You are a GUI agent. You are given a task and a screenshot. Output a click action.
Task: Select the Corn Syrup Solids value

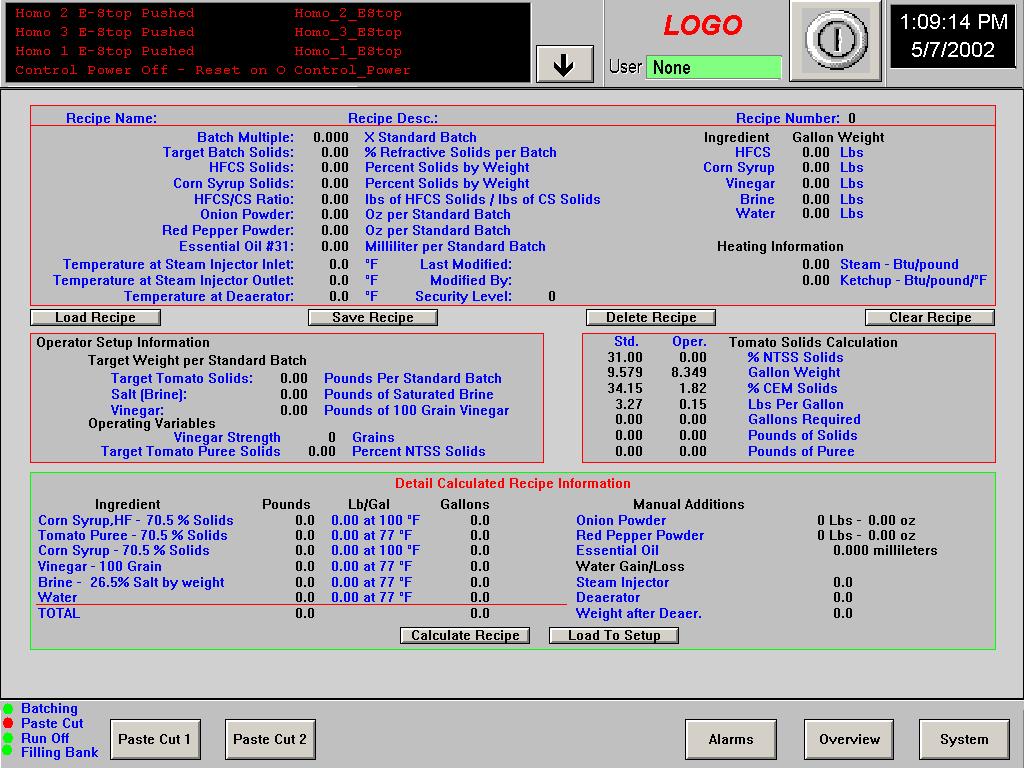335,184
